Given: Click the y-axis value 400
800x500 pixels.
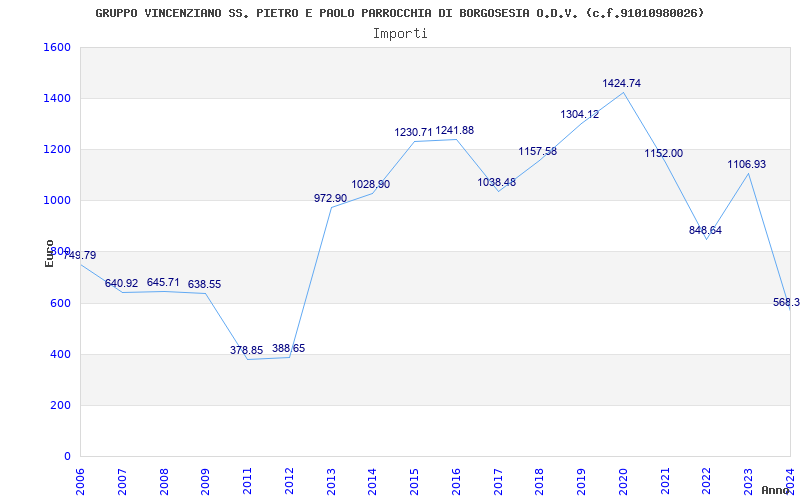Looking at the screenshot, I should point(60,354).
